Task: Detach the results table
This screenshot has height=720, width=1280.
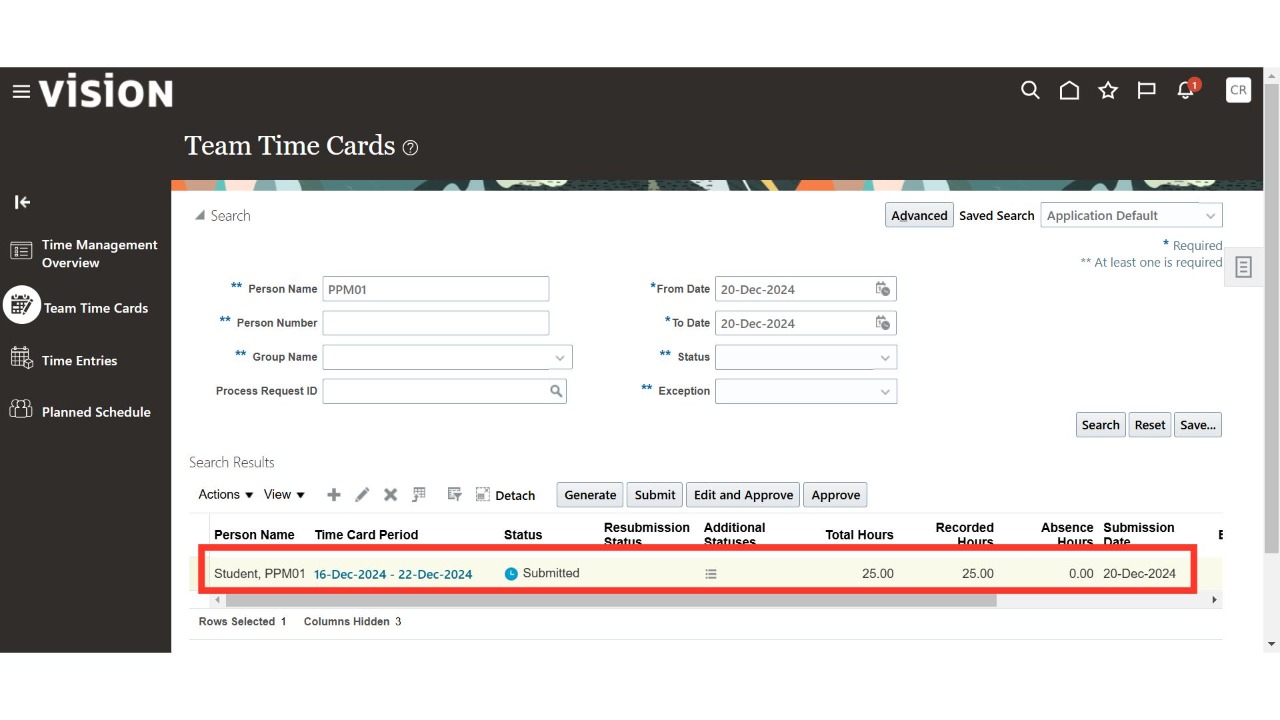Action: tap(505, 495)
